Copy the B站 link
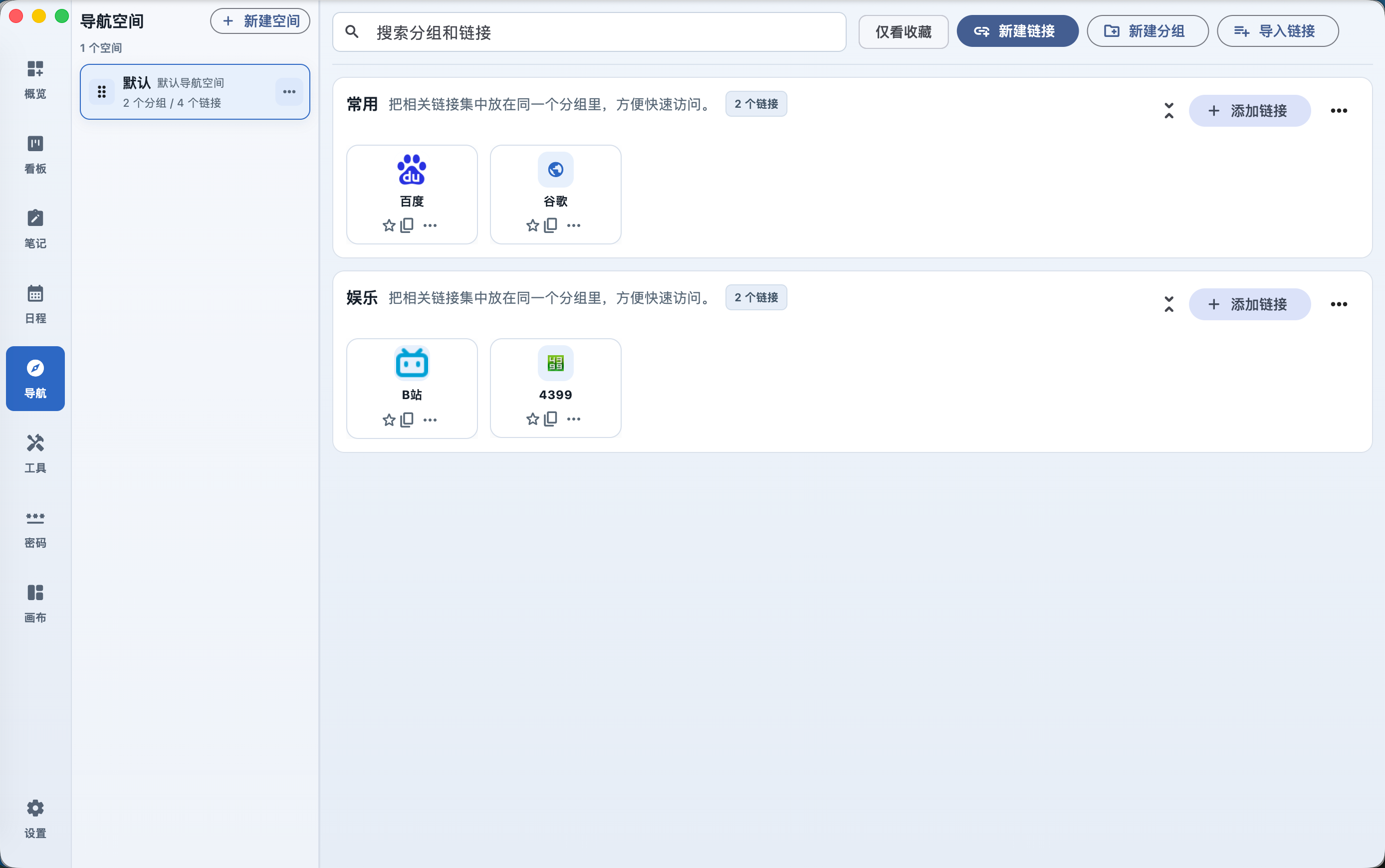The height and width of the screenshot is (868, 1385). (407, 419)
